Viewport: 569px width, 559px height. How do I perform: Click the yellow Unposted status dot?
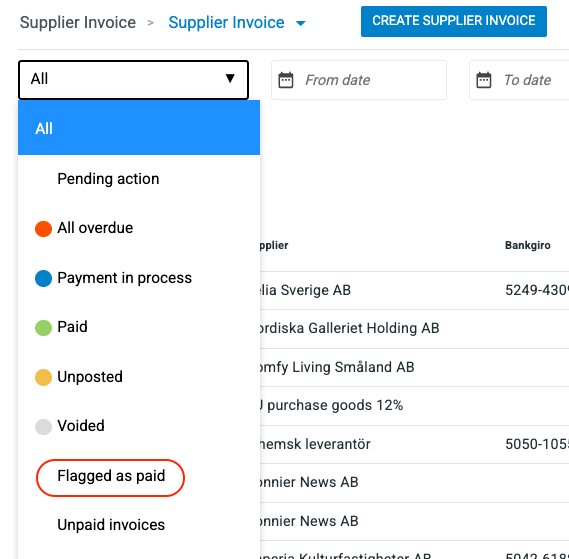43,377
